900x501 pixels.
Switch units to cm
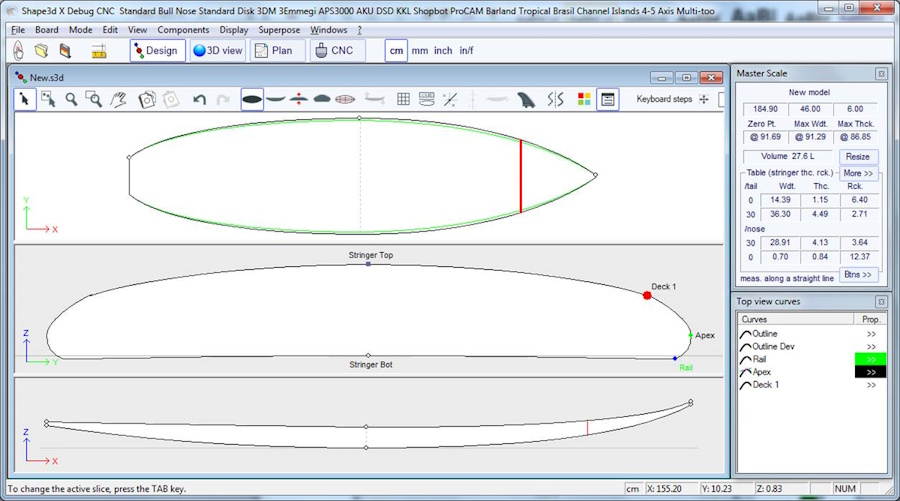(x=396, y=50)
